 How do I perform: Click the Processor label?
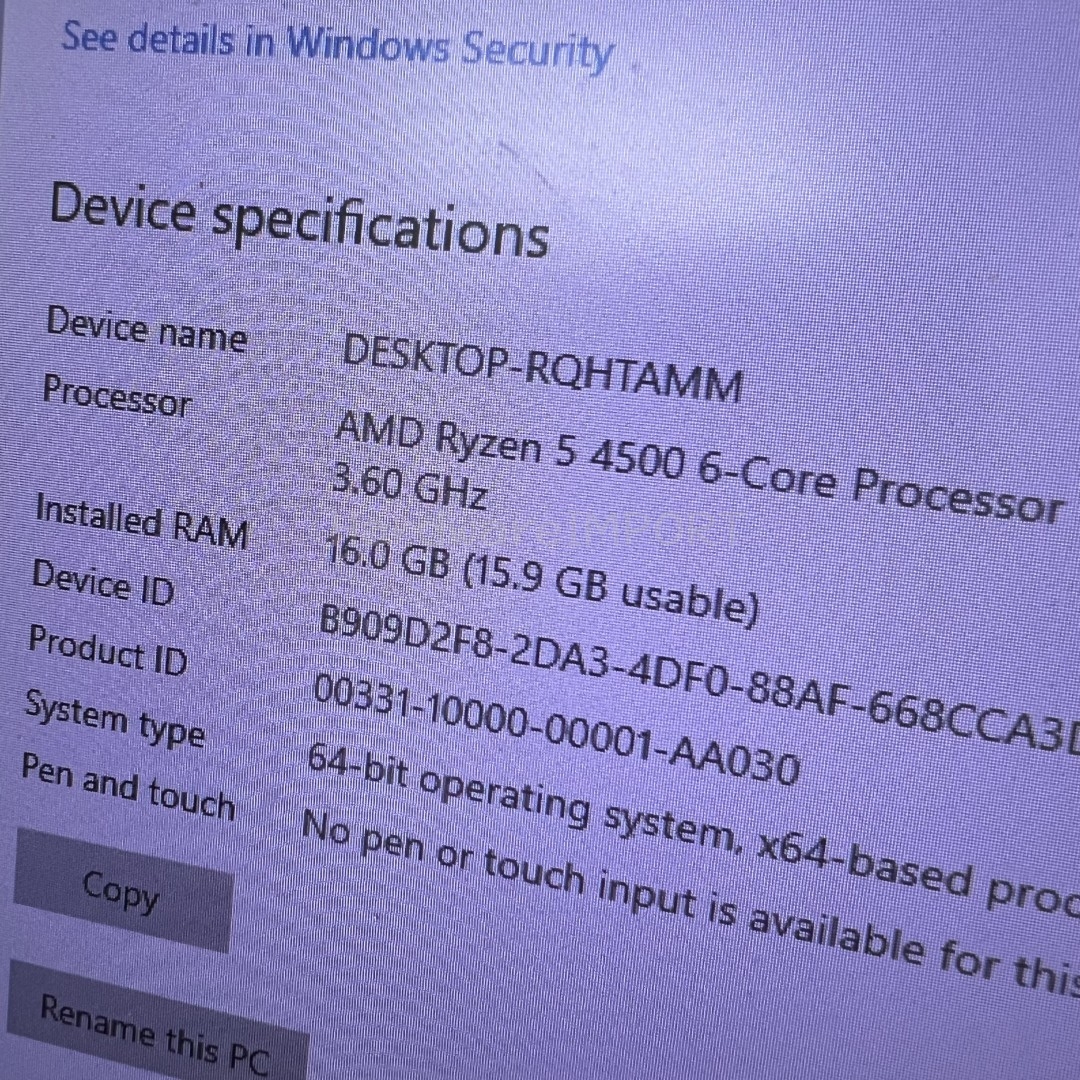click(x=116, y=397)
